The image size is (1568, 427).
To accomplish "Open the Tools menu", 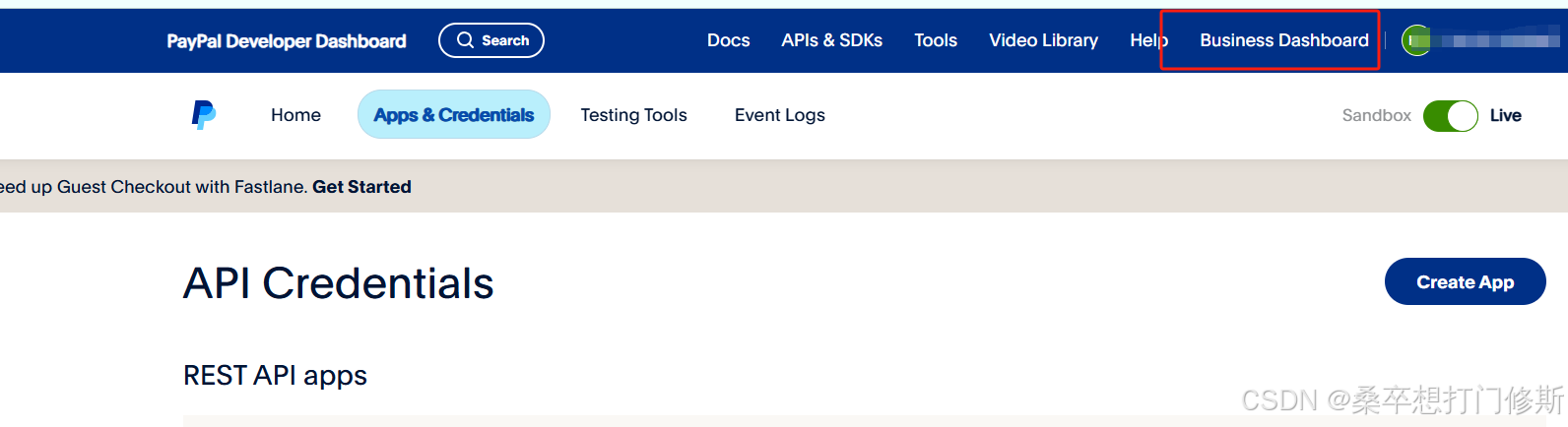I will 936,40.
